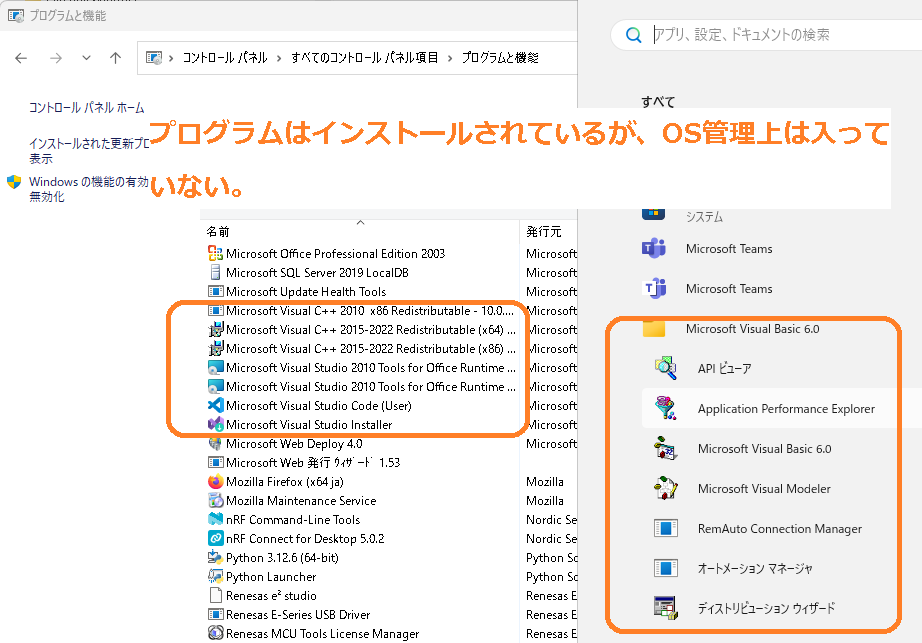Launch Microsoft Visual Basic 6.0 app icon
The image size is (922, 643).
(666, 448)
